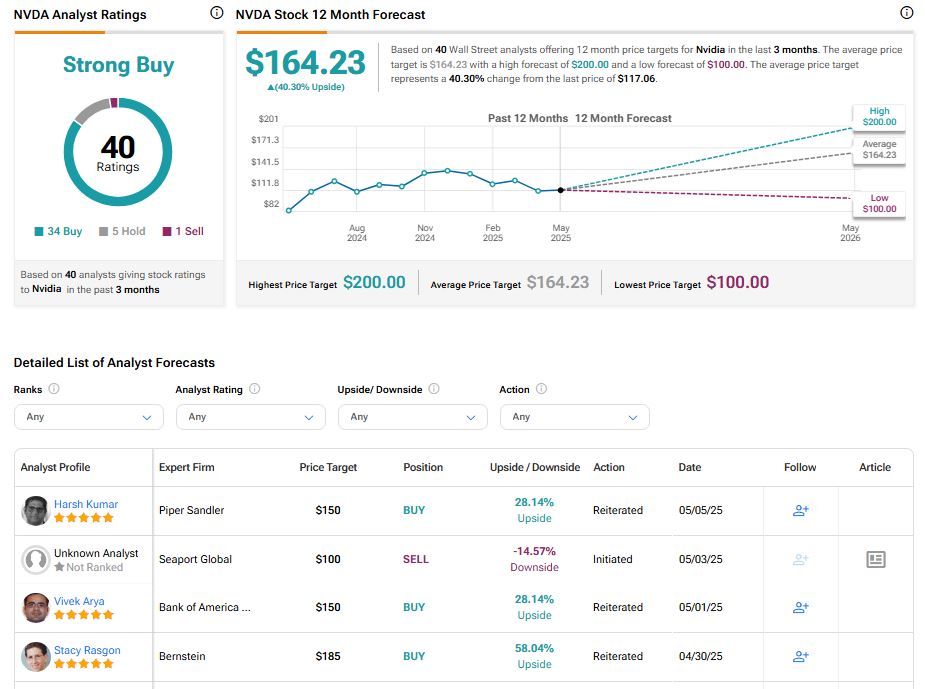The image size is (925, 689).
Task: Click the teal 34 Buy legend swatch
Action: [x=39, y=231]
